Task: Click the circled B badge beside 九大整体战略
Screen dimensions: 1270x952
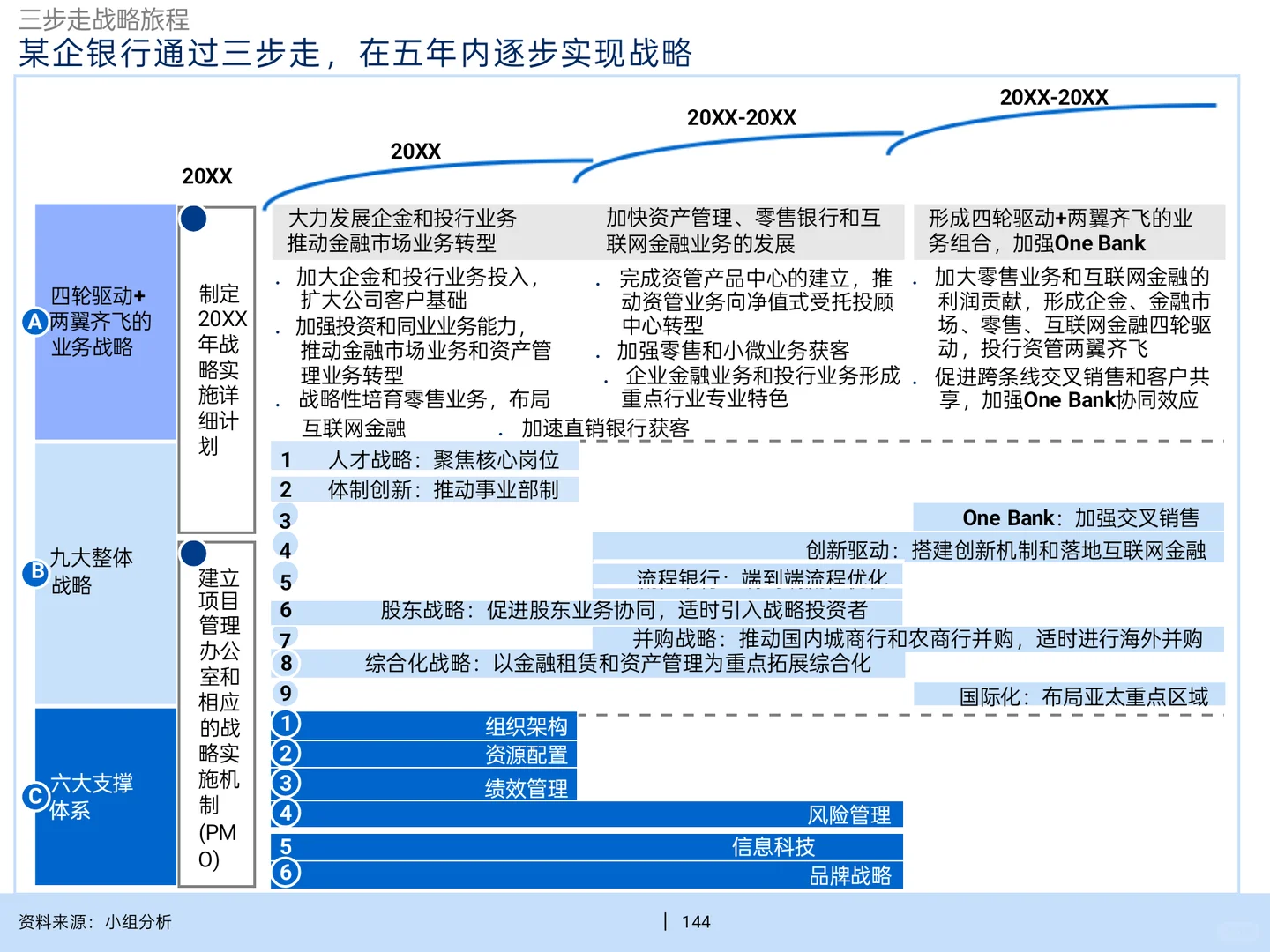Action: coord(36,572)
